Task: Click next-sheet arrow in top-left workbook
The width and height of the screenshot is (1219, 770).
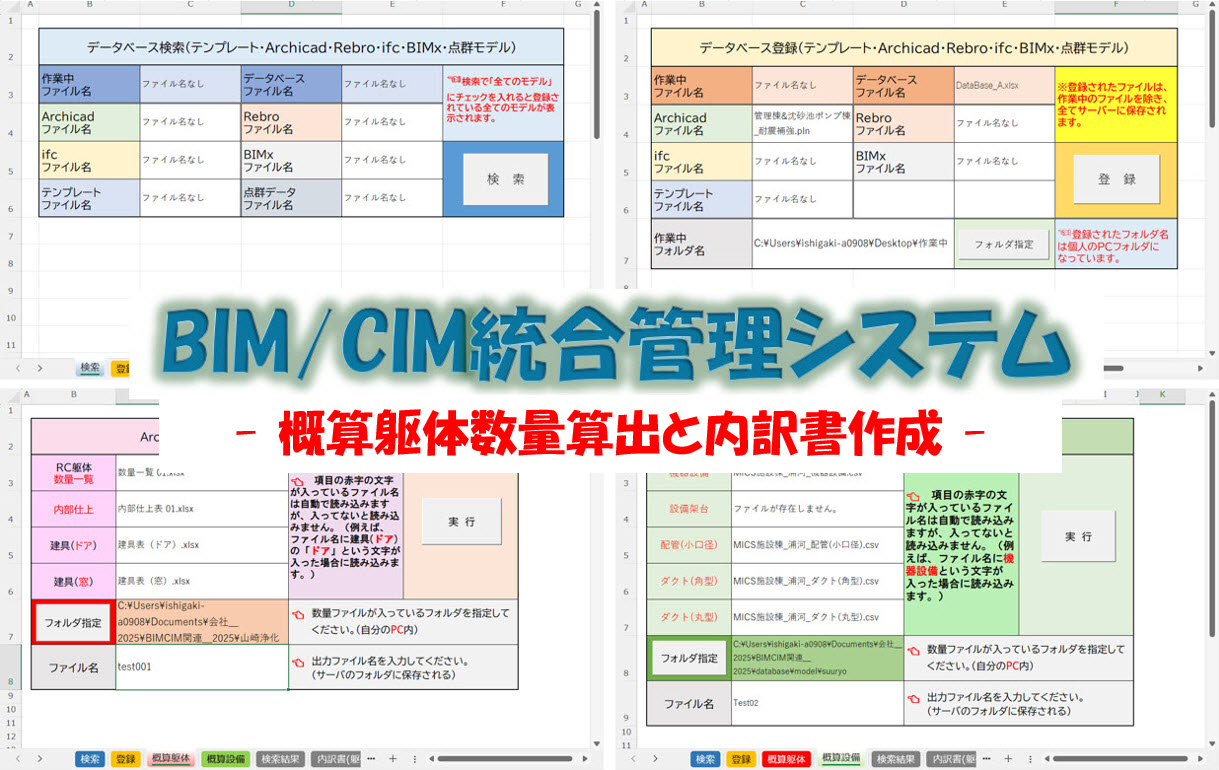Action: pyautogui.click(x=39, y=368)
